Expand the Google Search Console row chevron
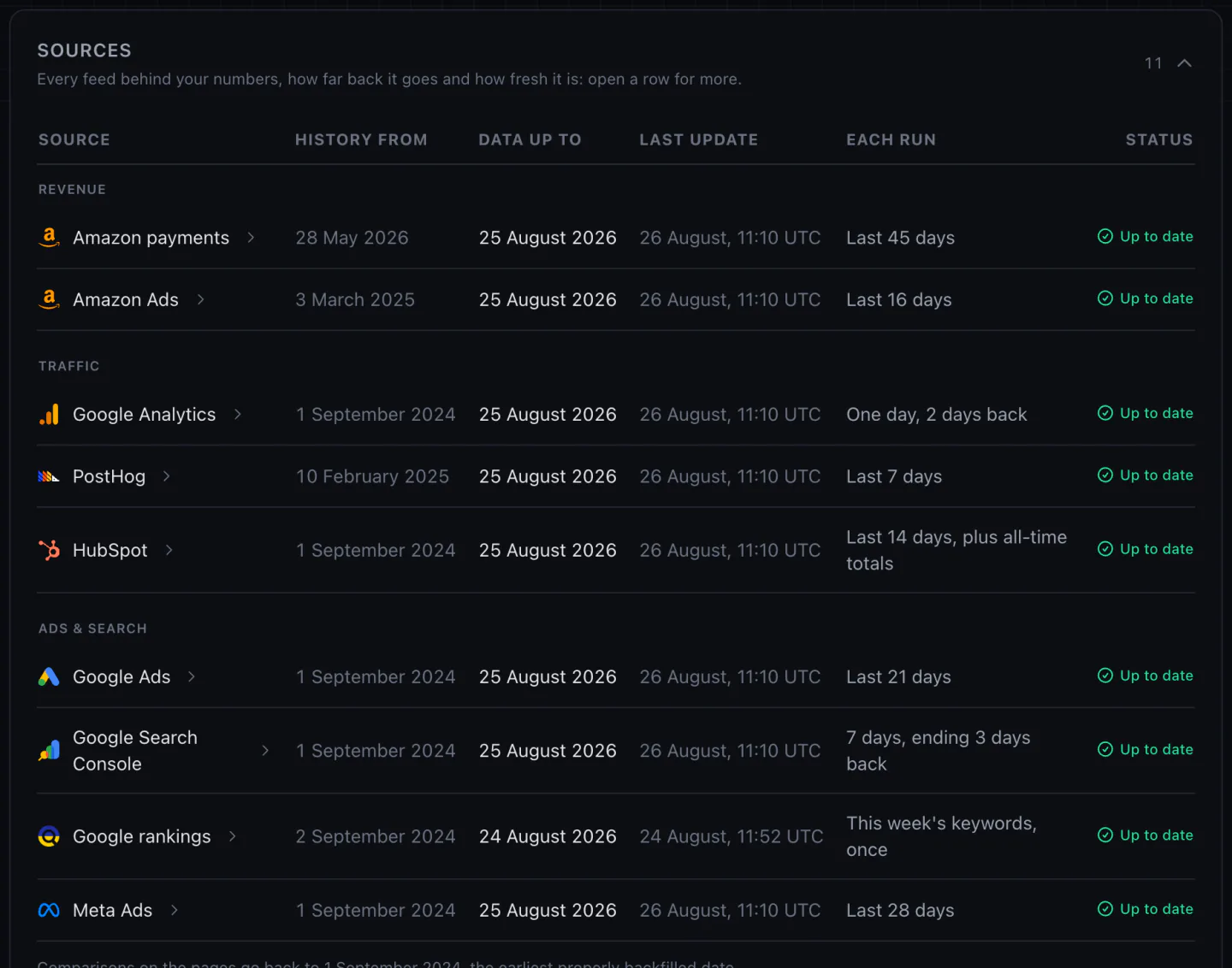The width and height of the screenshot is (1232, 968). click(265, 751)
